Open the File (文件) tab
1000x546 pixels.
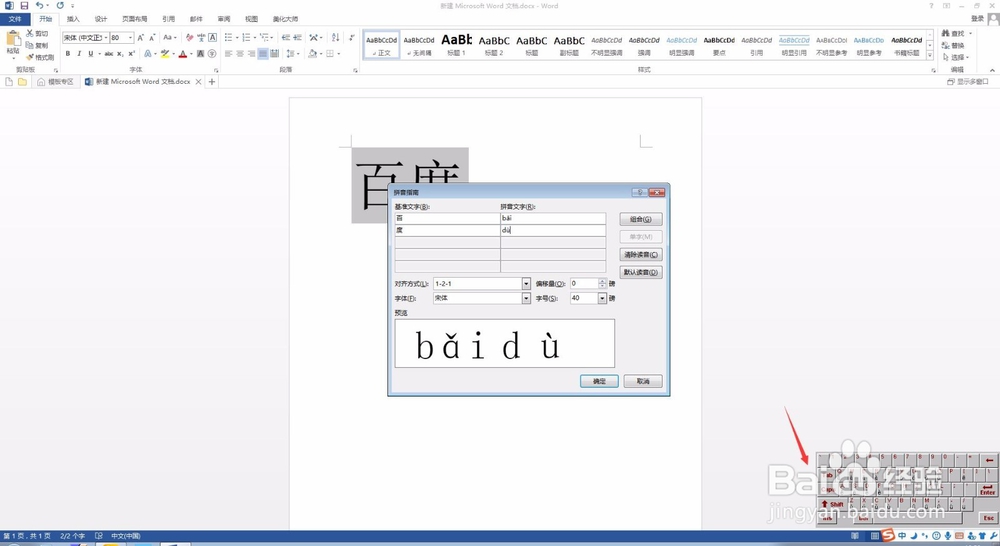coord(15,19)
